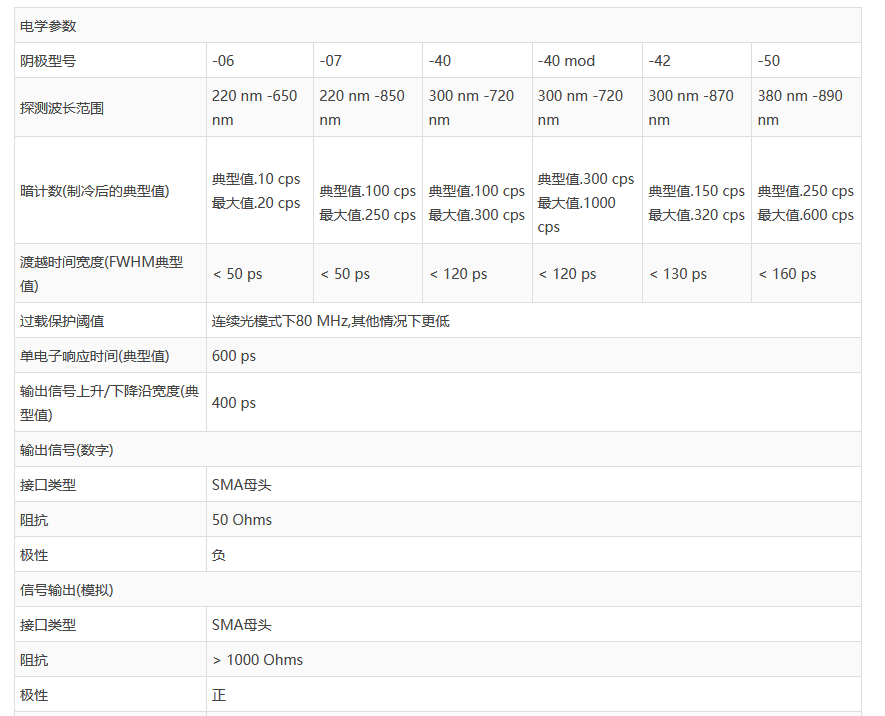Click the -40 mod column header
Image resolution: width=885 pixels, height=716 pixels.
click(x=566, y=61)
